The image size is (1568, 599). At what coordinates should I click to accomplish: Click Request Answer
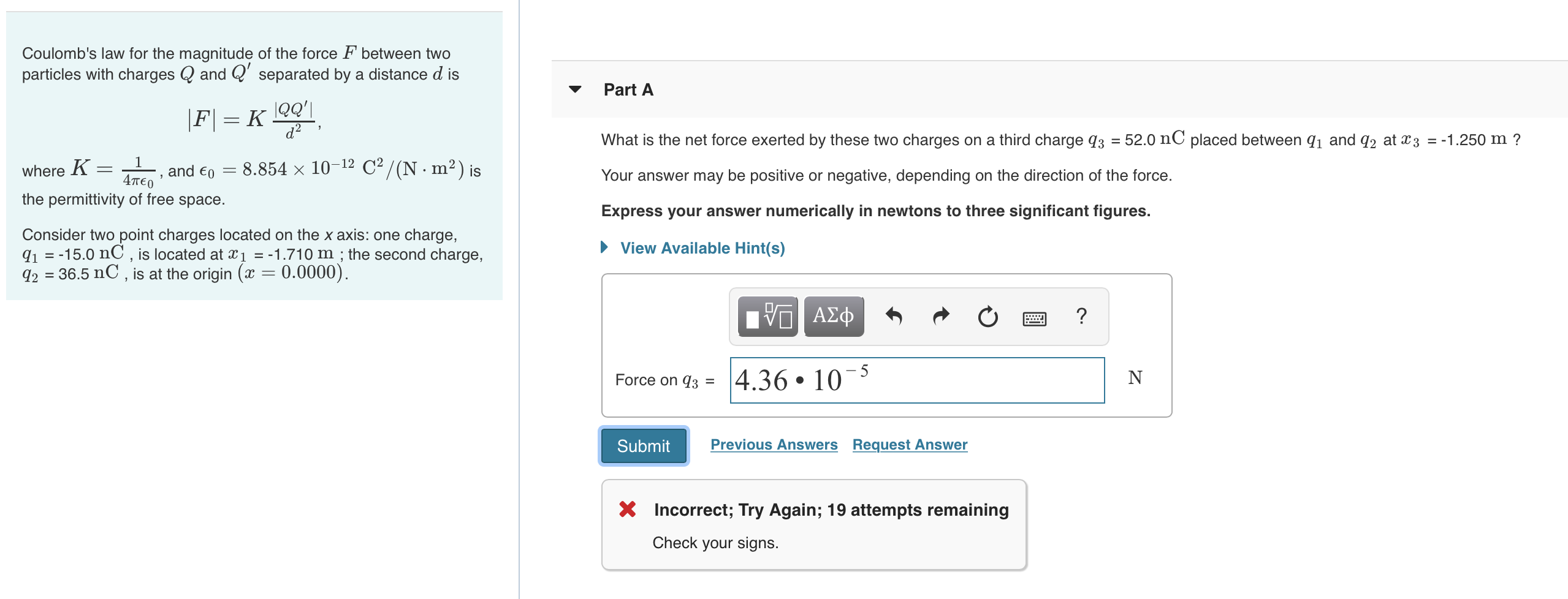point(909,444)
